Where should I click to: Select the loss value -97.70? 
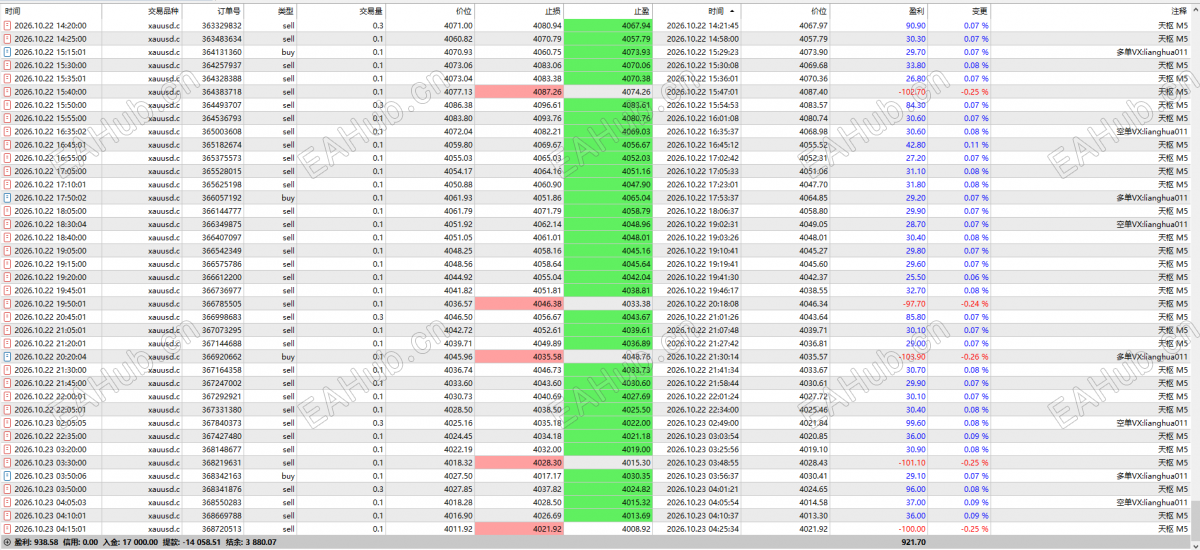point(913,303)
